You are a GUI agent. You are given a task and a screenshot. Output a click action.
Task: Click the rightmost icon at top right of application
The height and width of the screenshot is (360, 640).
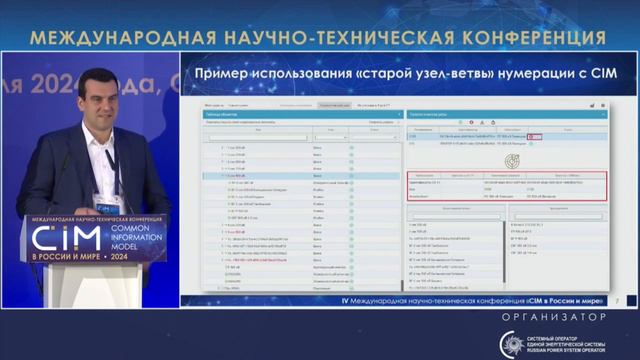click(603, 105)
